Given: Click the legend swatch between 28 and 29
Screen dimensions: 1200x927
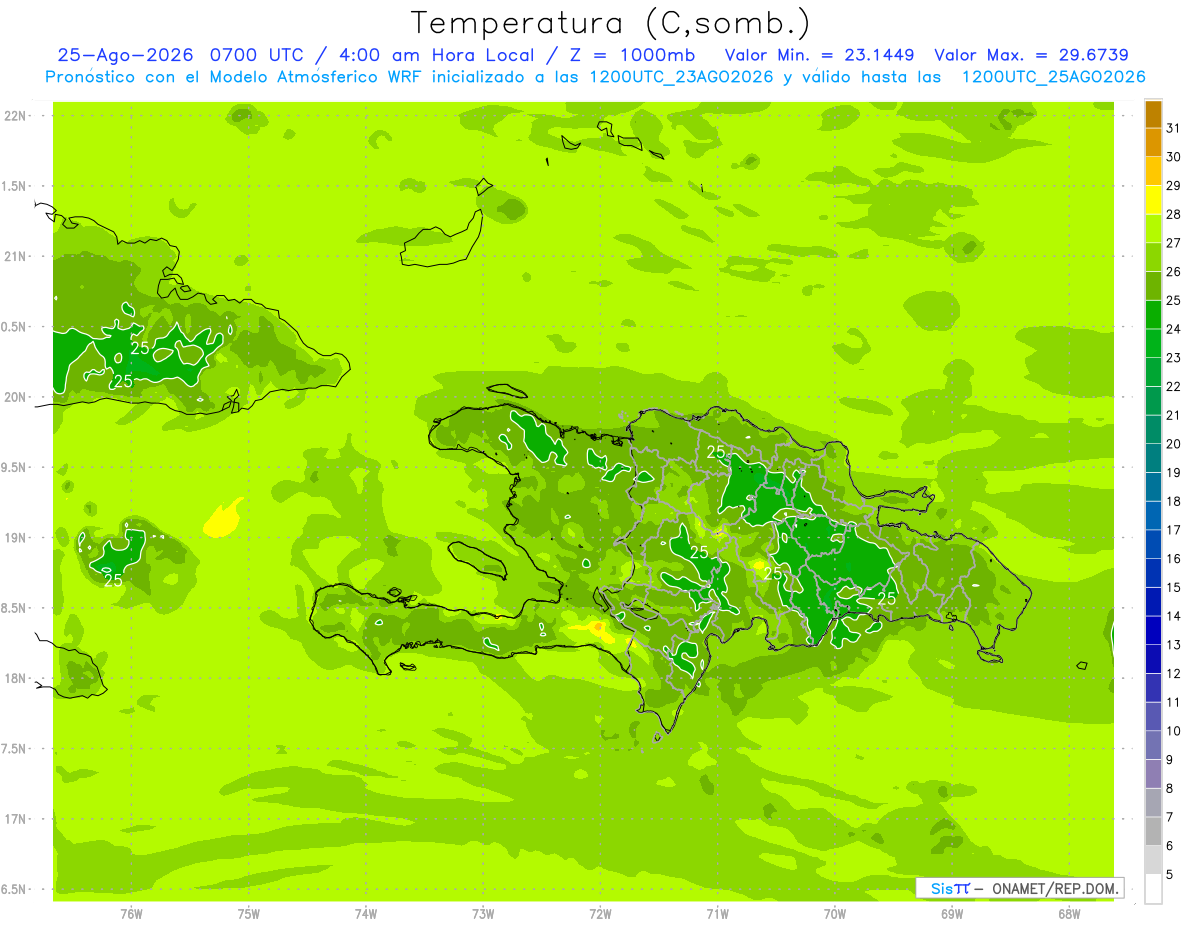Looking at the screenshot, I should [x=1153, y=200].
